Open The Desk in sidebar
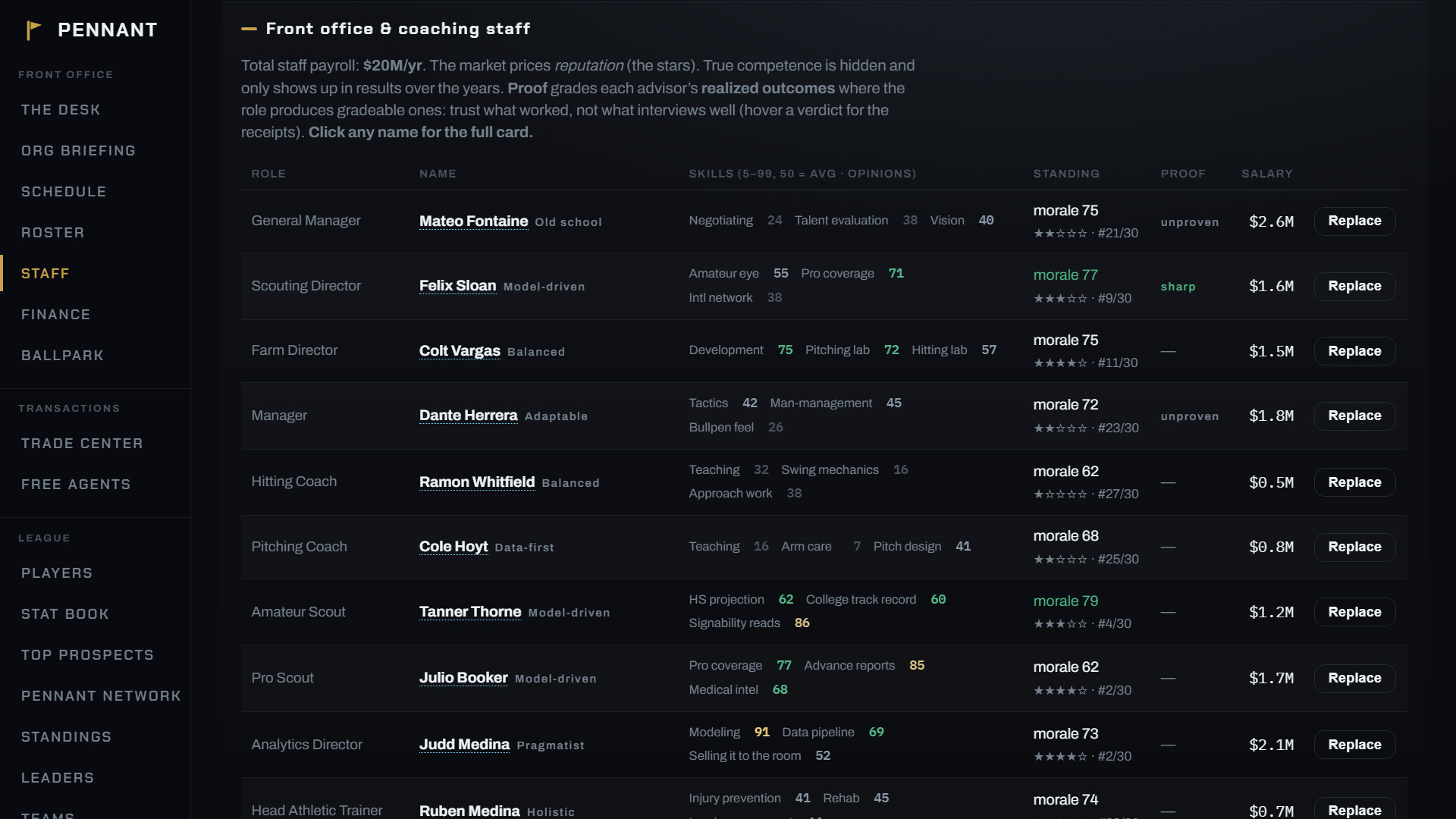The image size is (1456, 819). tap(61, 110)
